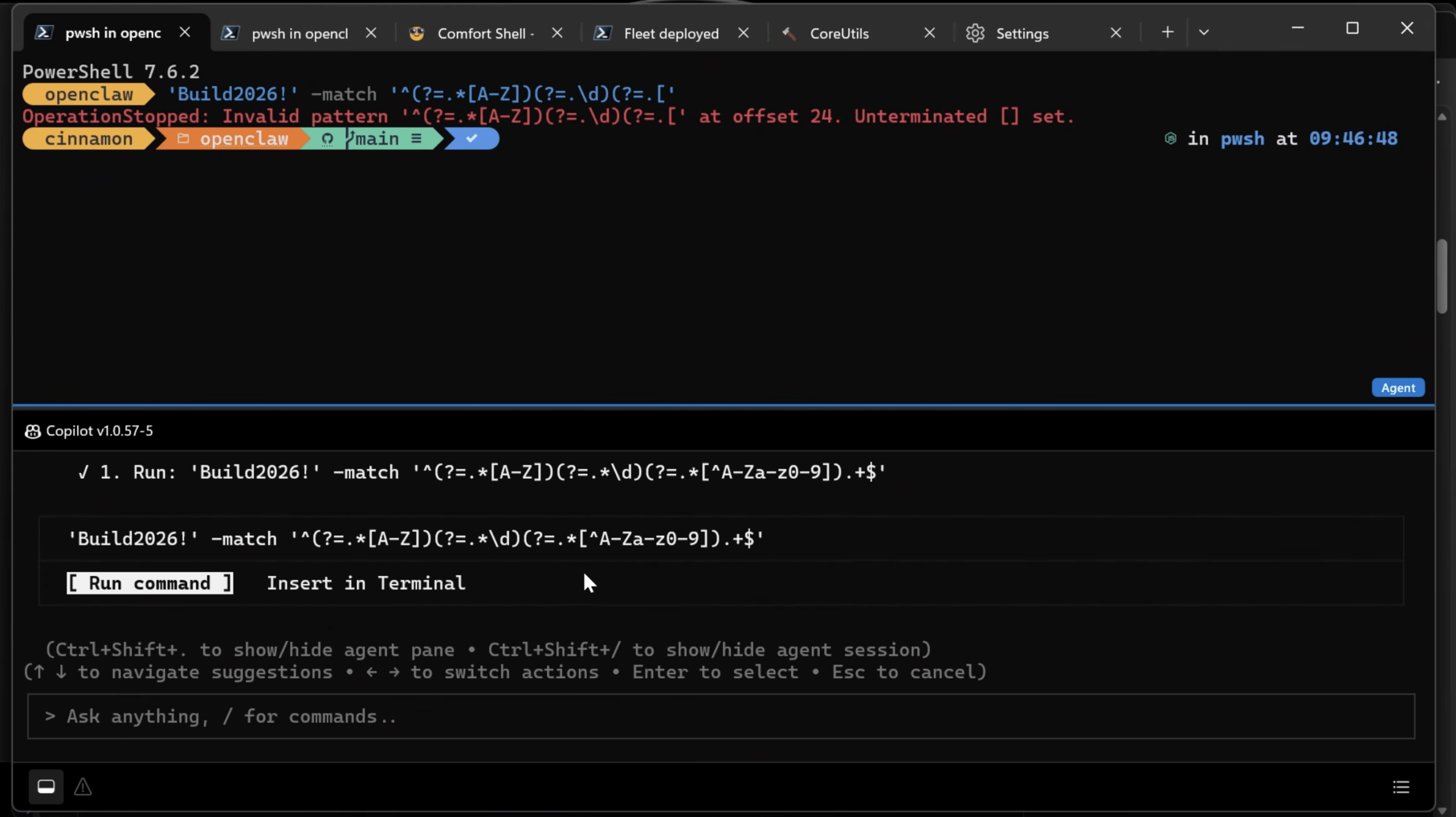Click the PowerShell icon on Fleet deployed tab
The image size is (1456, 817).
602,33
